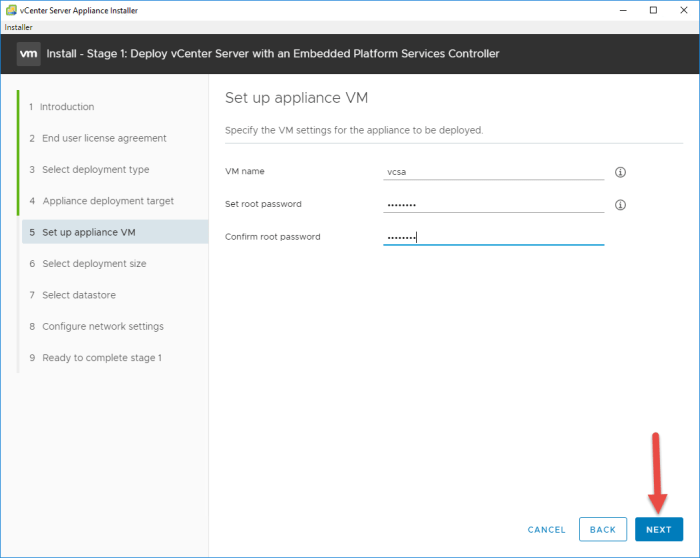Image resolution: width=700 pixels, height=558 pixels.
Task: Click Select deployment size step
Action: [94, 264]
